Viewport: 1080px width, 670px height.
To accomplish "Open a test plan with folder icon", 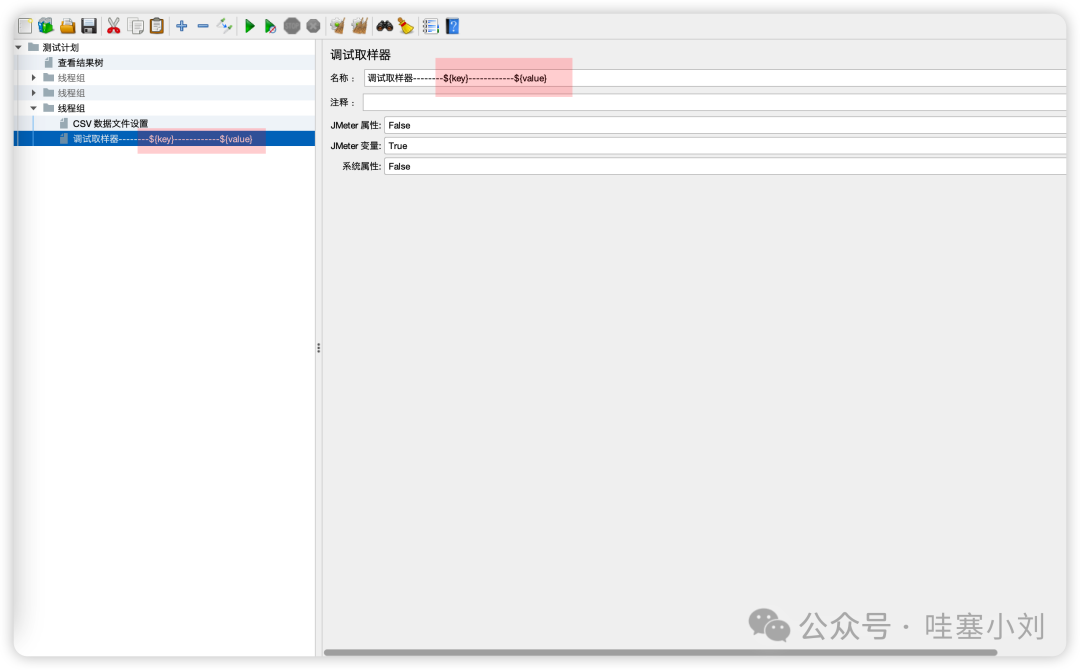I will click(x=68, y=26).
